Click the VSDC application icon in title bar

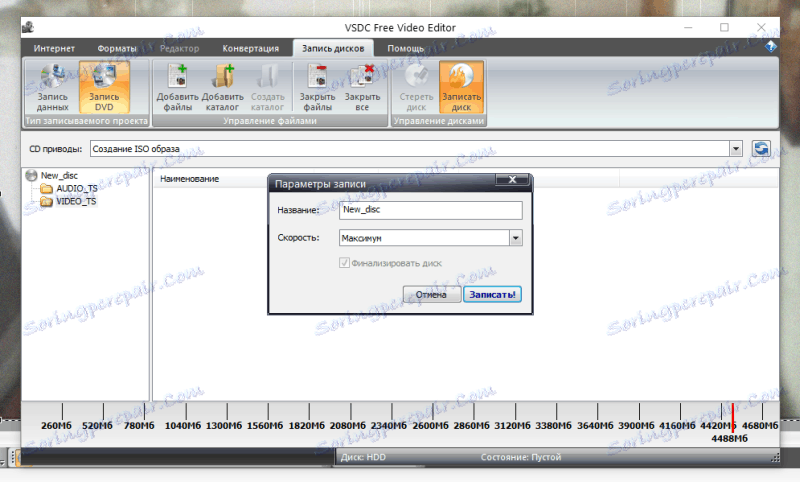28,27
